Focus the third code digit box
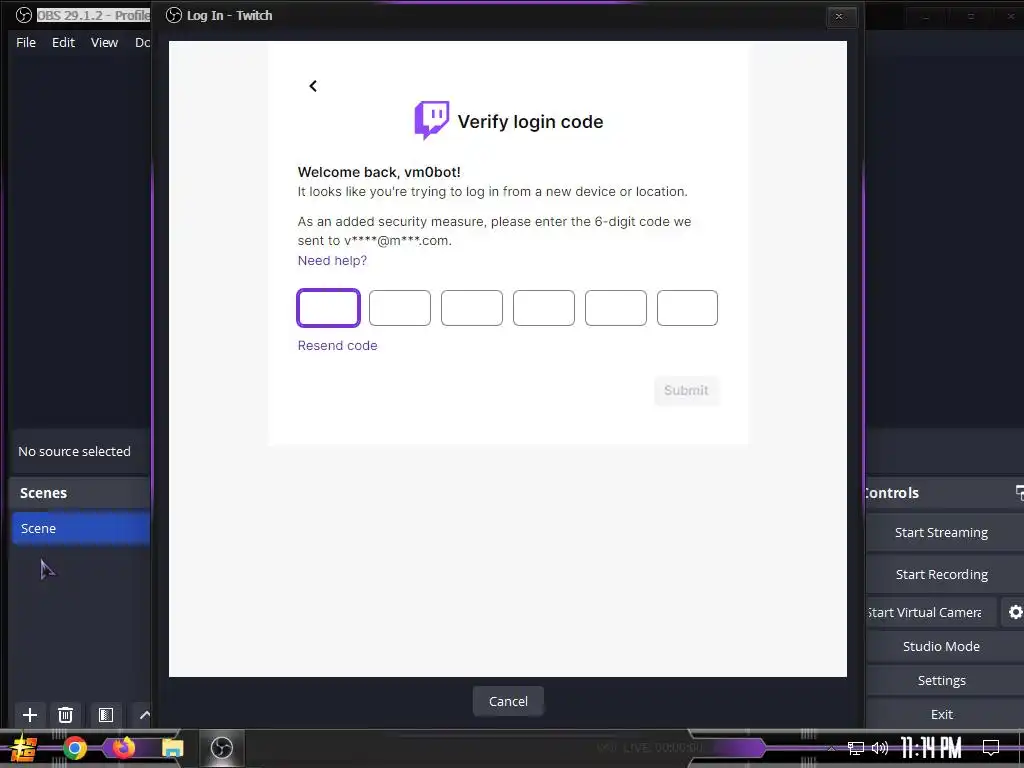 pos(472,308)
